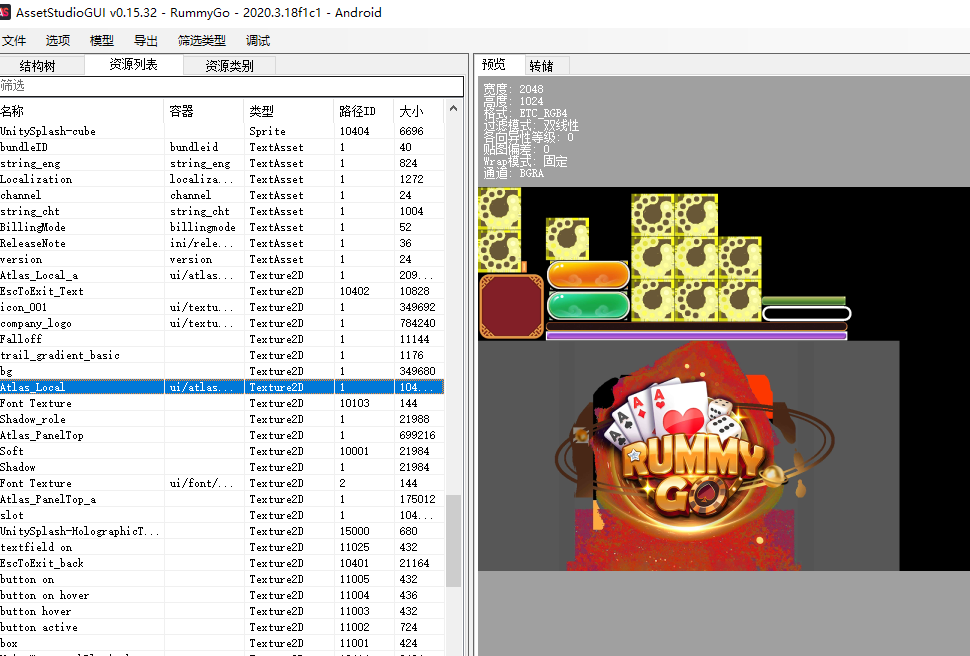The width and height of the screenshot is (970, 656).
Task: Click the AssetStudio app icon in title bar
Action: pos(6,12)
